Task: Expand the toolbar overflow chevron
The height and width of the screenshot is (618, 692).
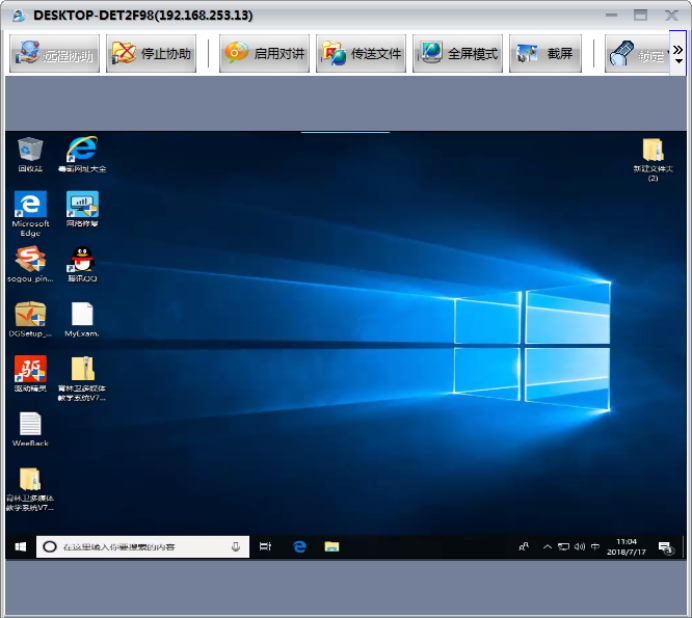Action: pyautogui.click(x=678, y=53)
